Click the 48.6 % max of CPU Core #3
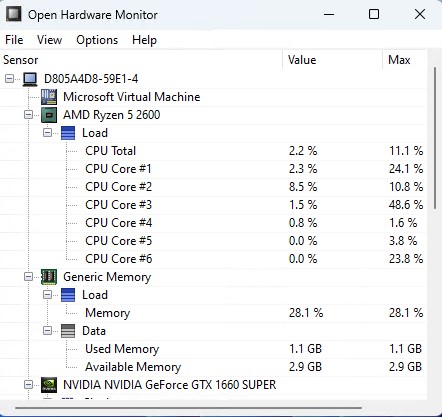Screen dimensions: 442x417 click(406, 205)
